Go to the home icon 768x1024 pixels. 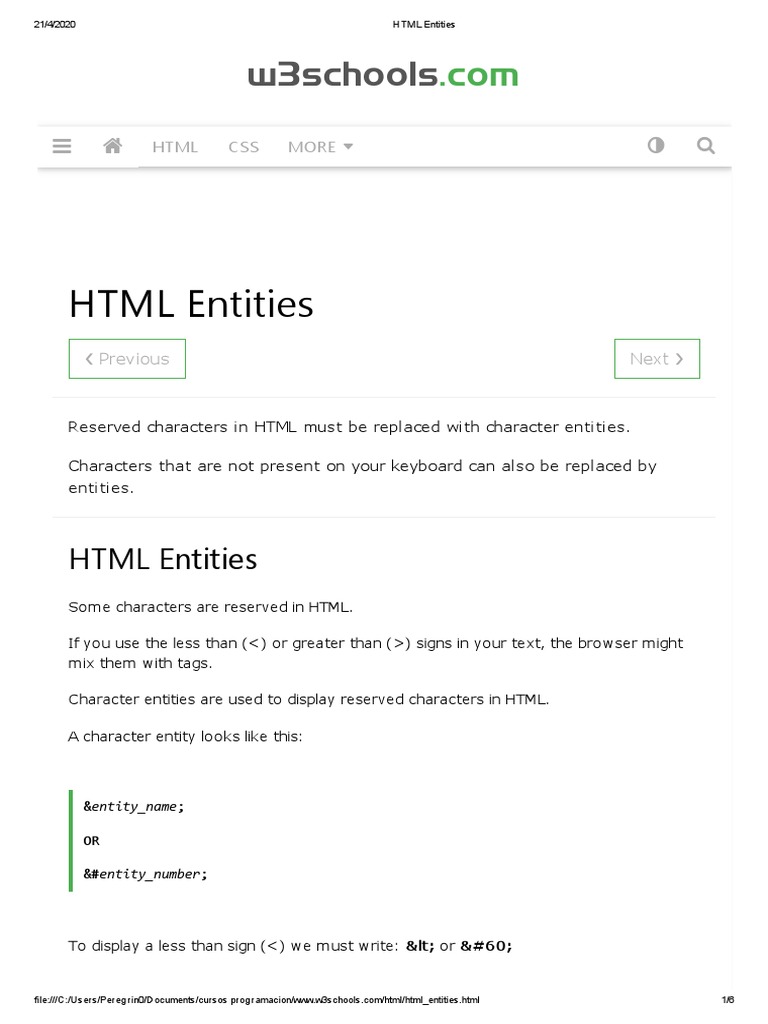click(112, 146)
